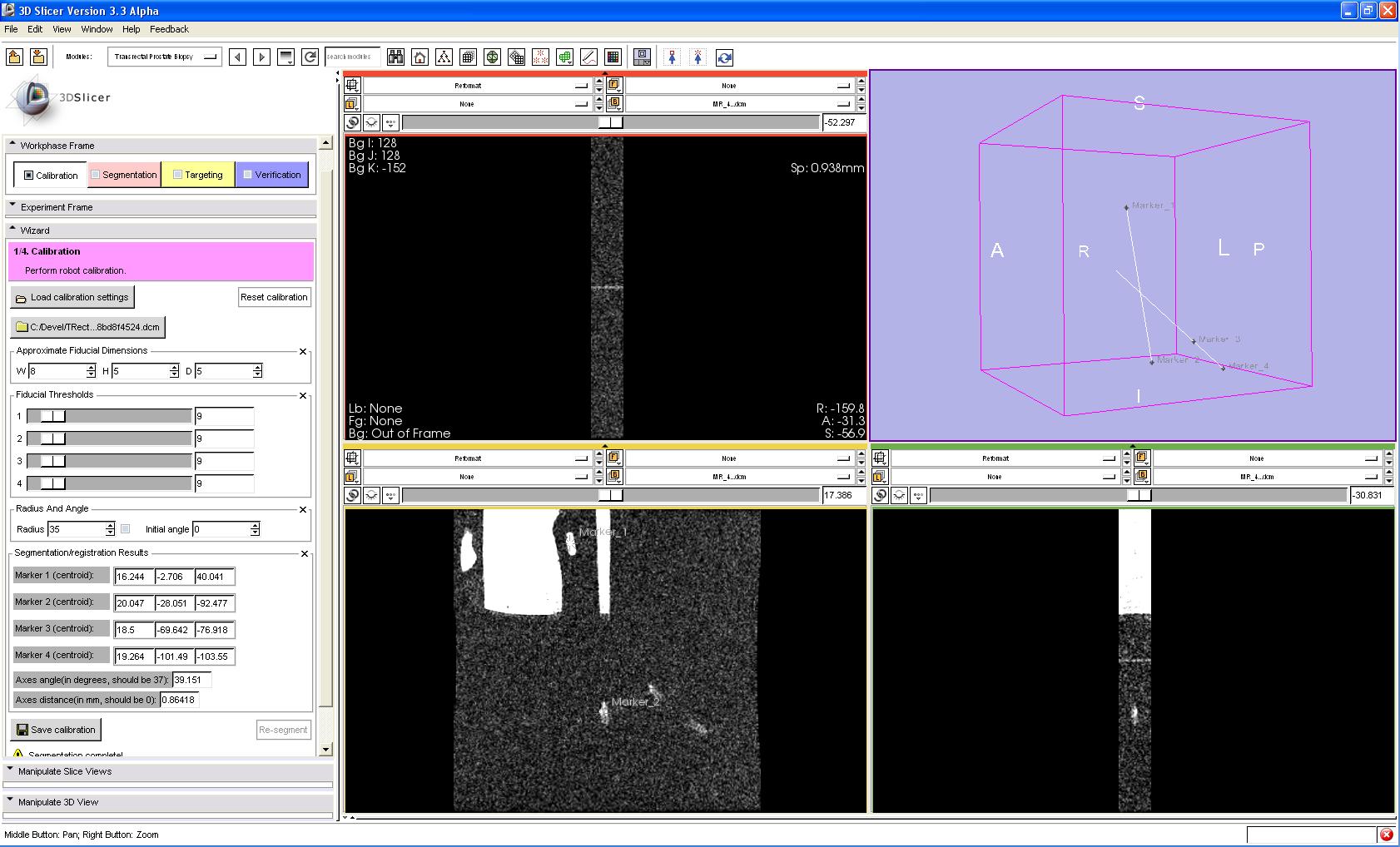Click the Home module icon

pyautogui.click(x=420, y=57)
